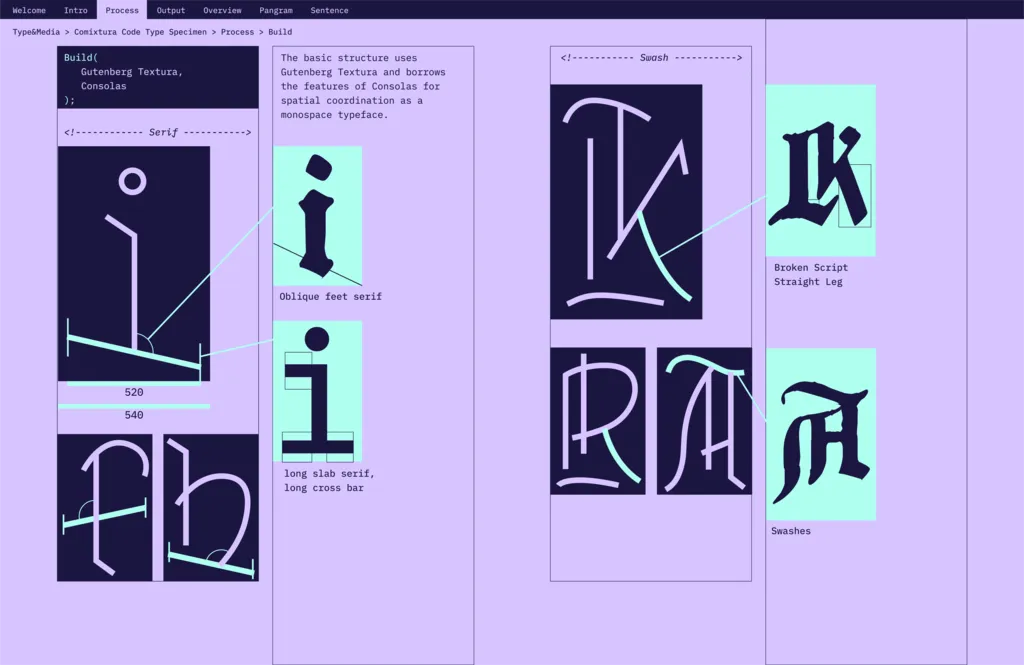This screenshot has height=665, width=1024.
Task: Click the Process breadcrumb link
Action: pos(237,32)
